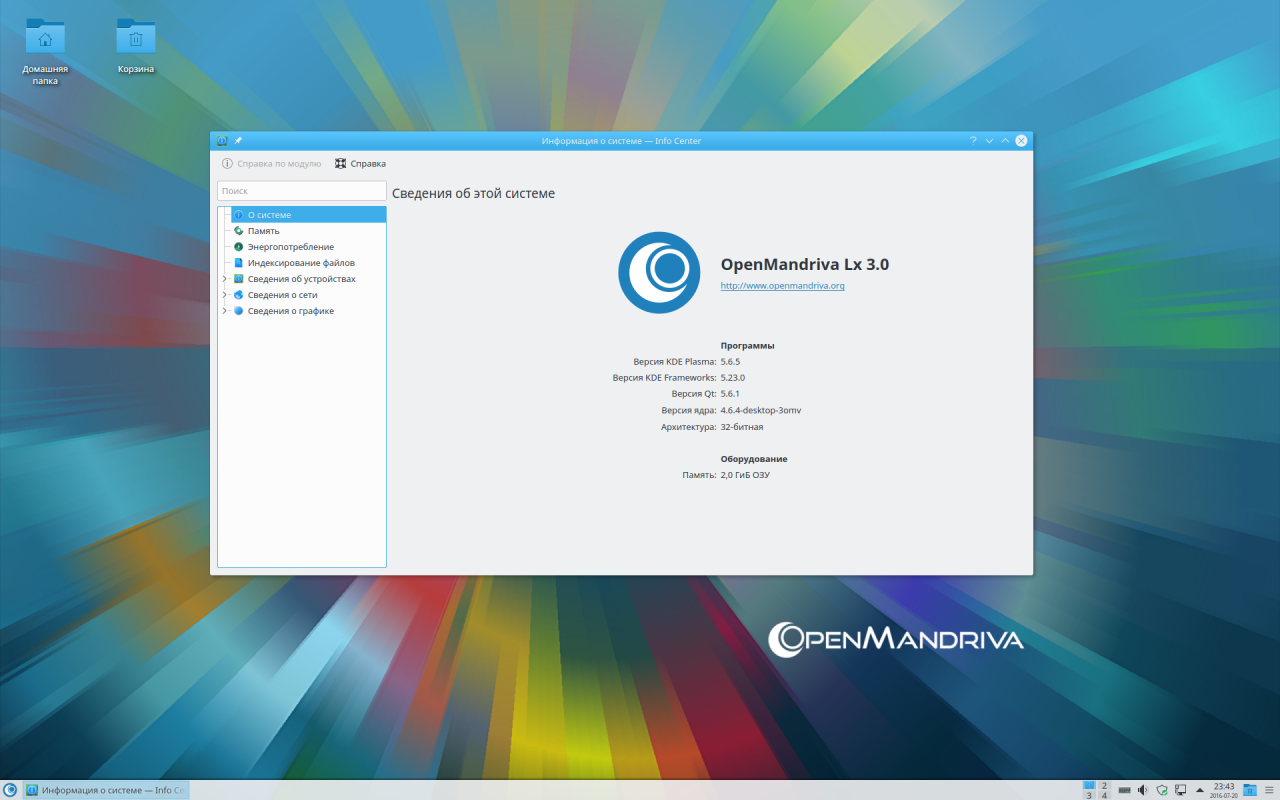Select the Сведения о сети globe icon
Screen dimensions: 1280x800
point(239,295)
